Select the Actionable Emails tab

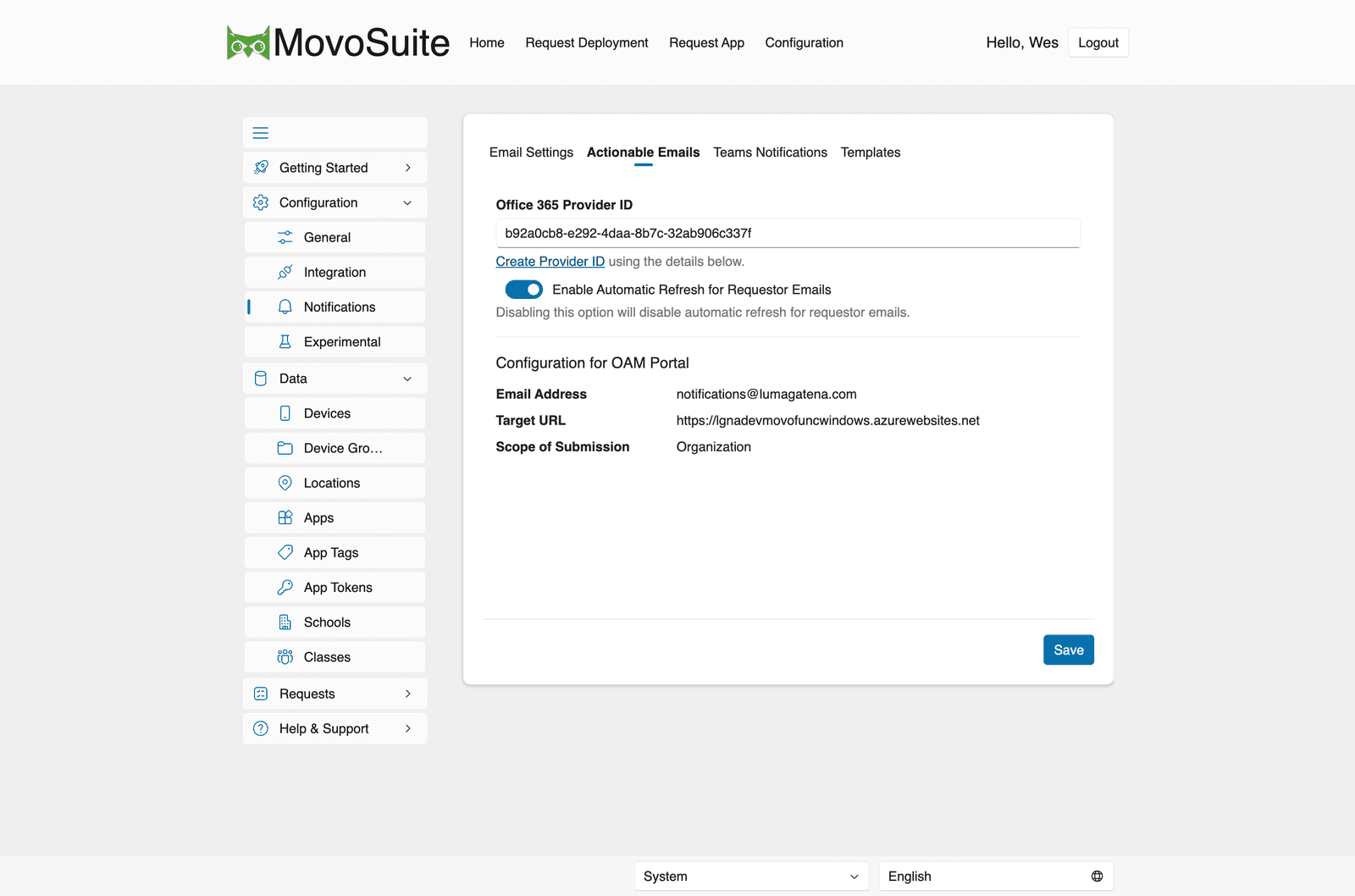[x=644, y=152]
